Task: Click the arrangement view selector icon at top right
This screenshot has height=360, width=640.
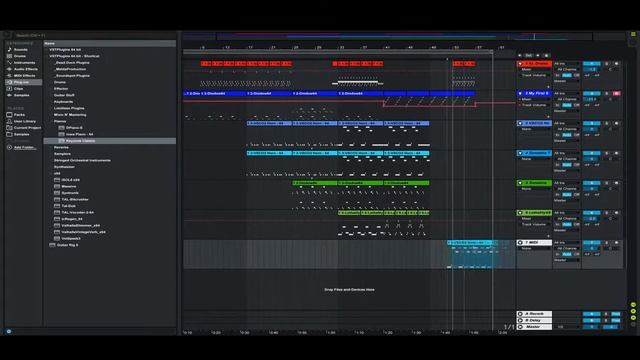Action: coord(633,34)
